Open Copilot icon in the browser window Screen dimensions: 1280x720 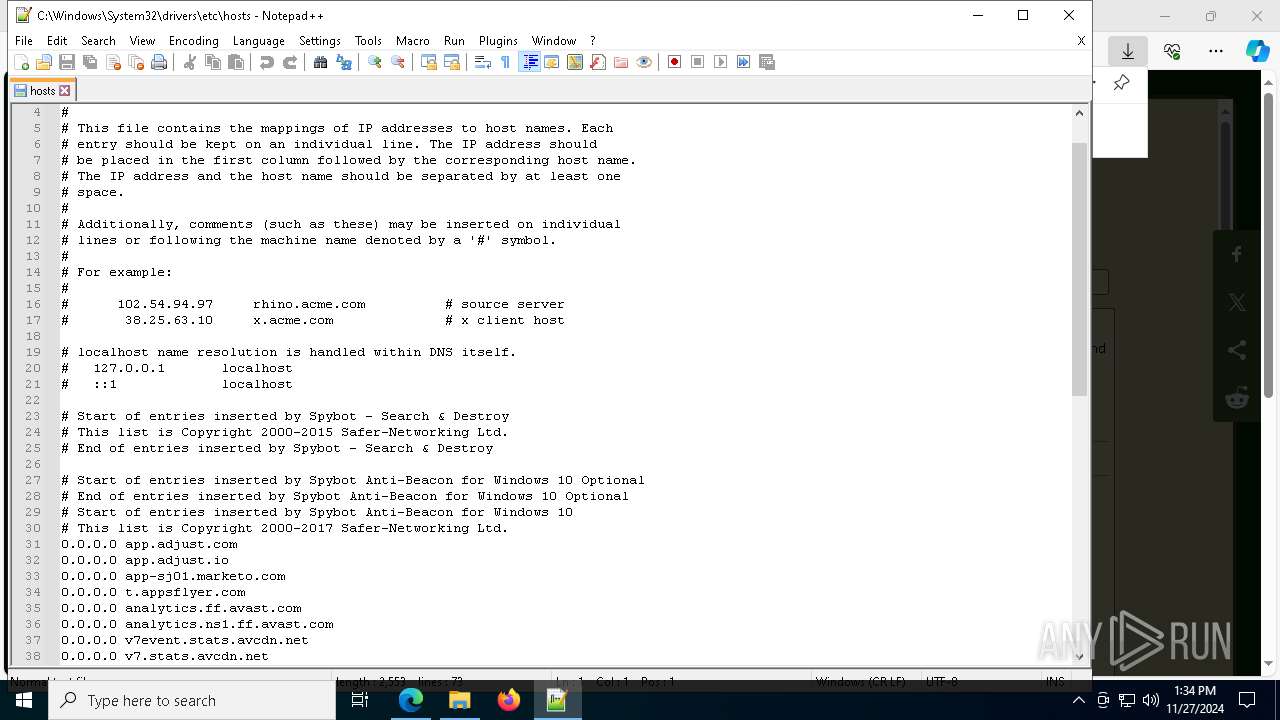coord(1257,50)
